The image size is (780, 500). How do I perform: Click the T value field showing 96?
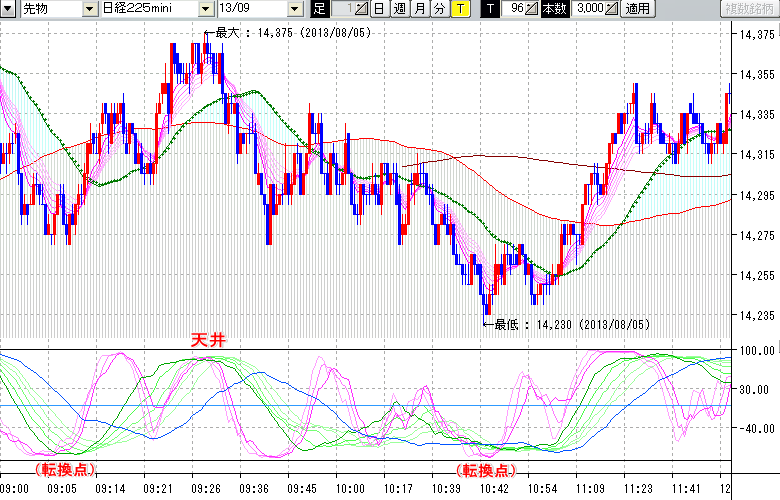513,9
